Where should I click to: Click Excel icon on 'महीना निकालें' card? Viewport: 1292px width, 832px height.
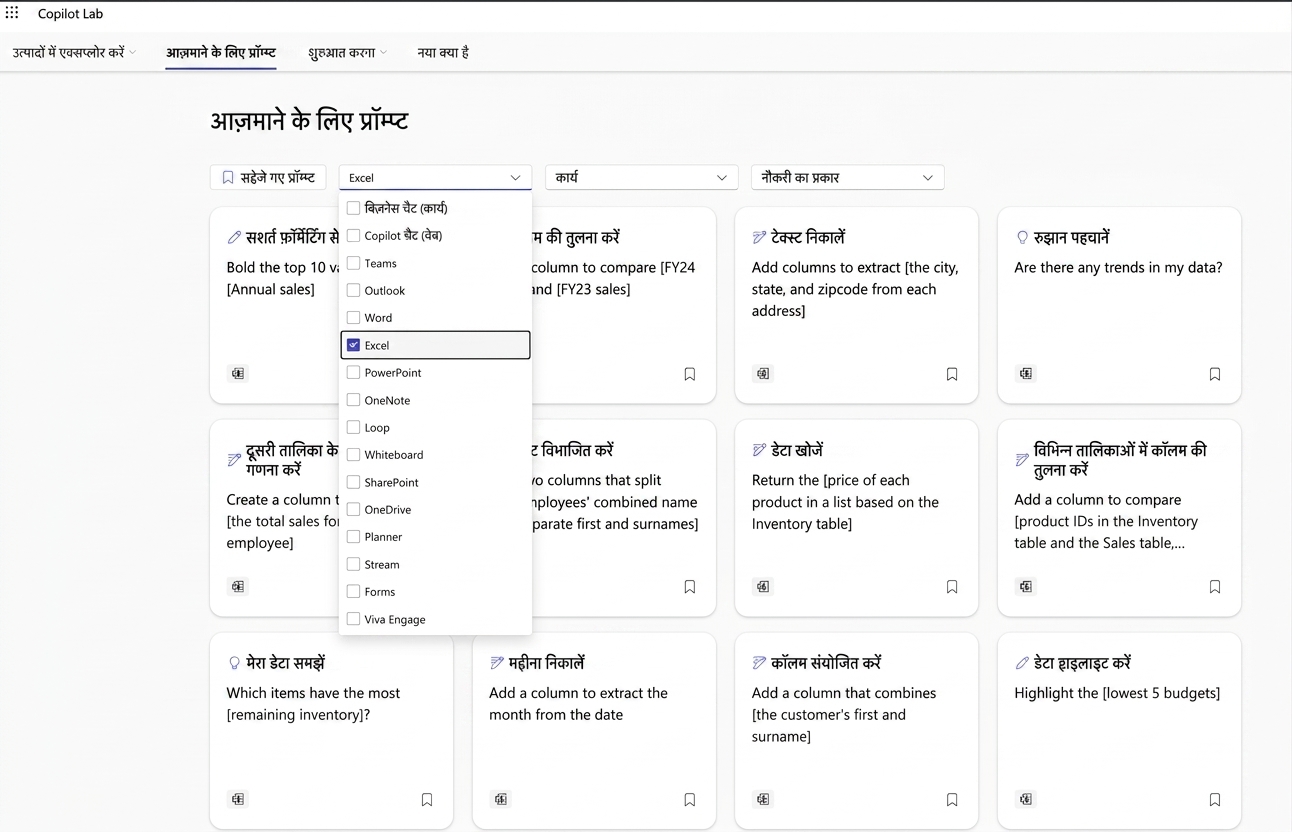501,800
